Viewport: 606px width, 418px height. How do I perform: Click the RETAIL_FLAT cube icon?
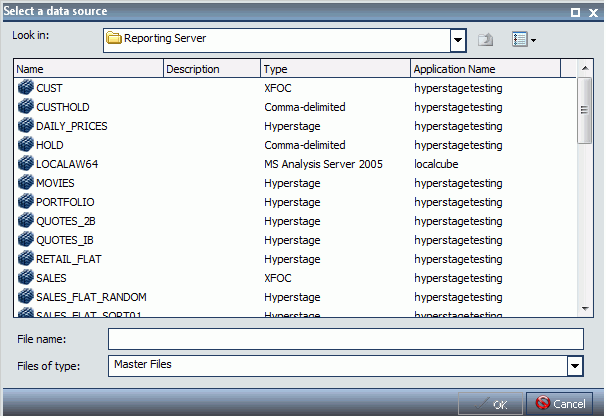26,258
